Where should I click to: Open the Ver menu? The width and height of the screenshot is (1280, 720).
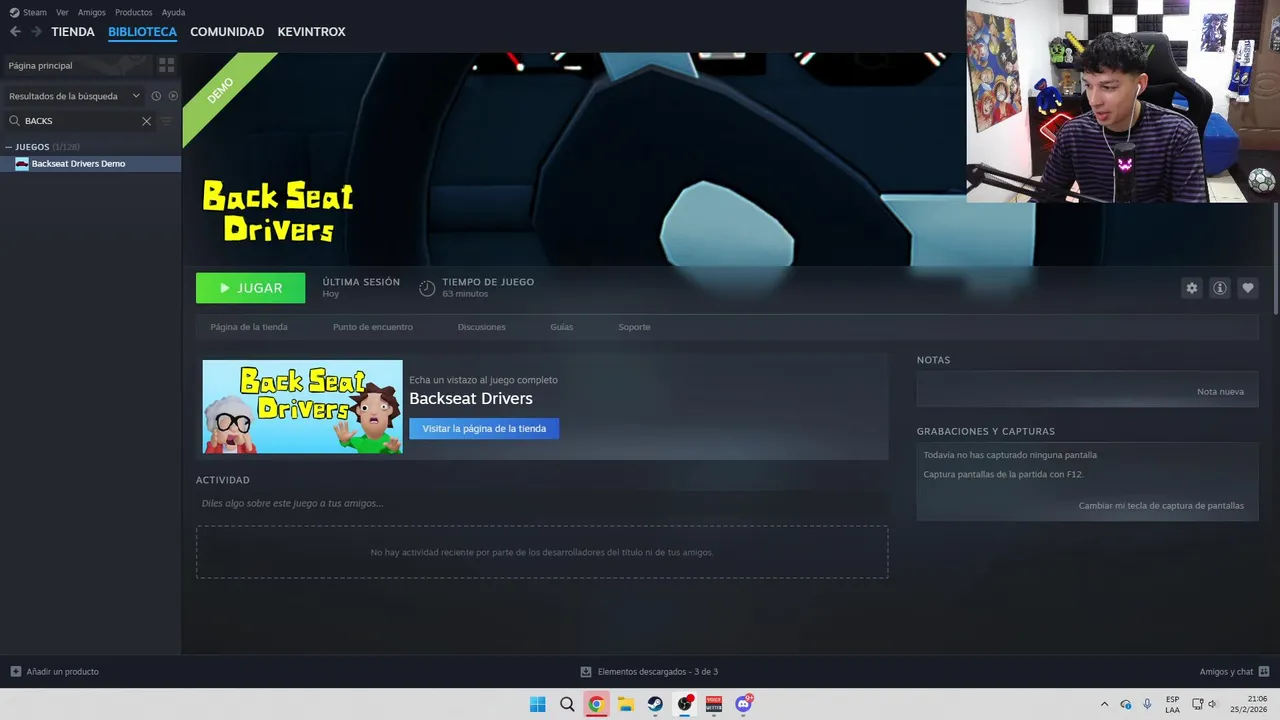pos(62,12)
